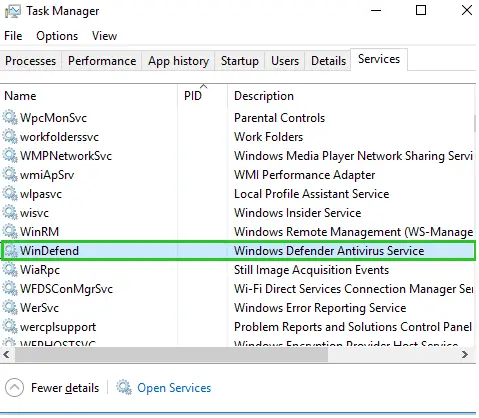Click the gear icon beside Open Services
The image size is (479, 418).
[124, 387]
